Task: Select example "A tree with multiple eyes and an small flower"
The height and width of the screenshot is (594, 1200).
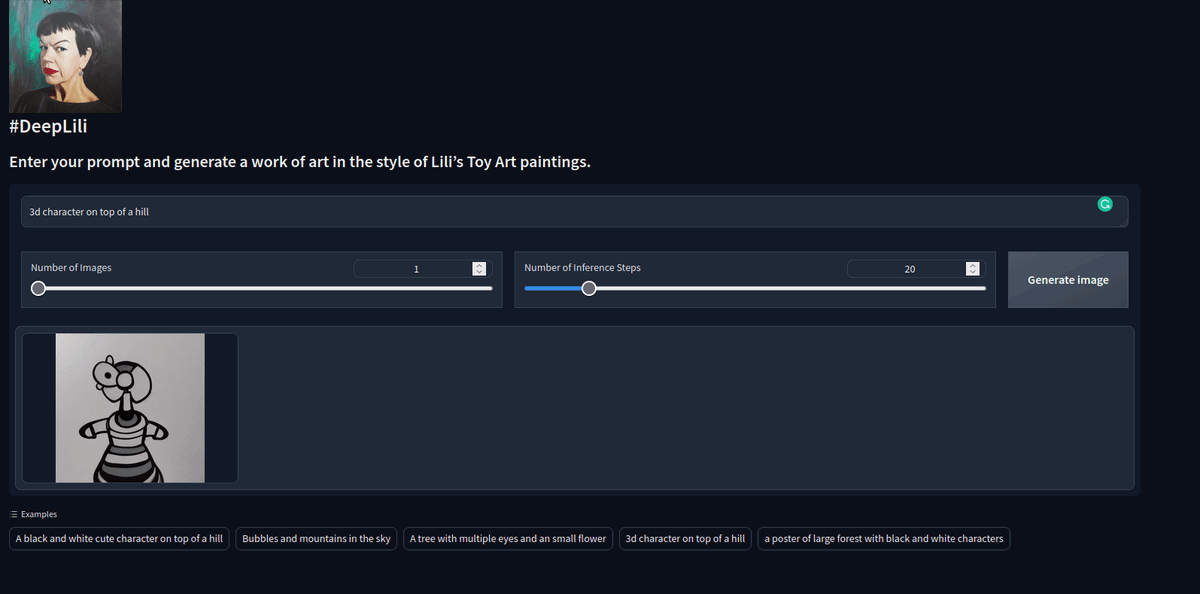Action: pos(508,539)
